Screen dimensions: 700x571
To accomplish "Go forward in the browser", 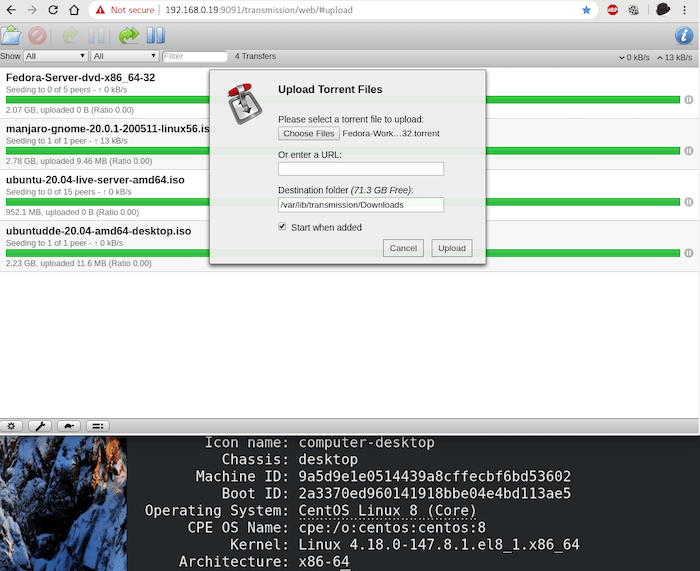I will tap(32, 10).
